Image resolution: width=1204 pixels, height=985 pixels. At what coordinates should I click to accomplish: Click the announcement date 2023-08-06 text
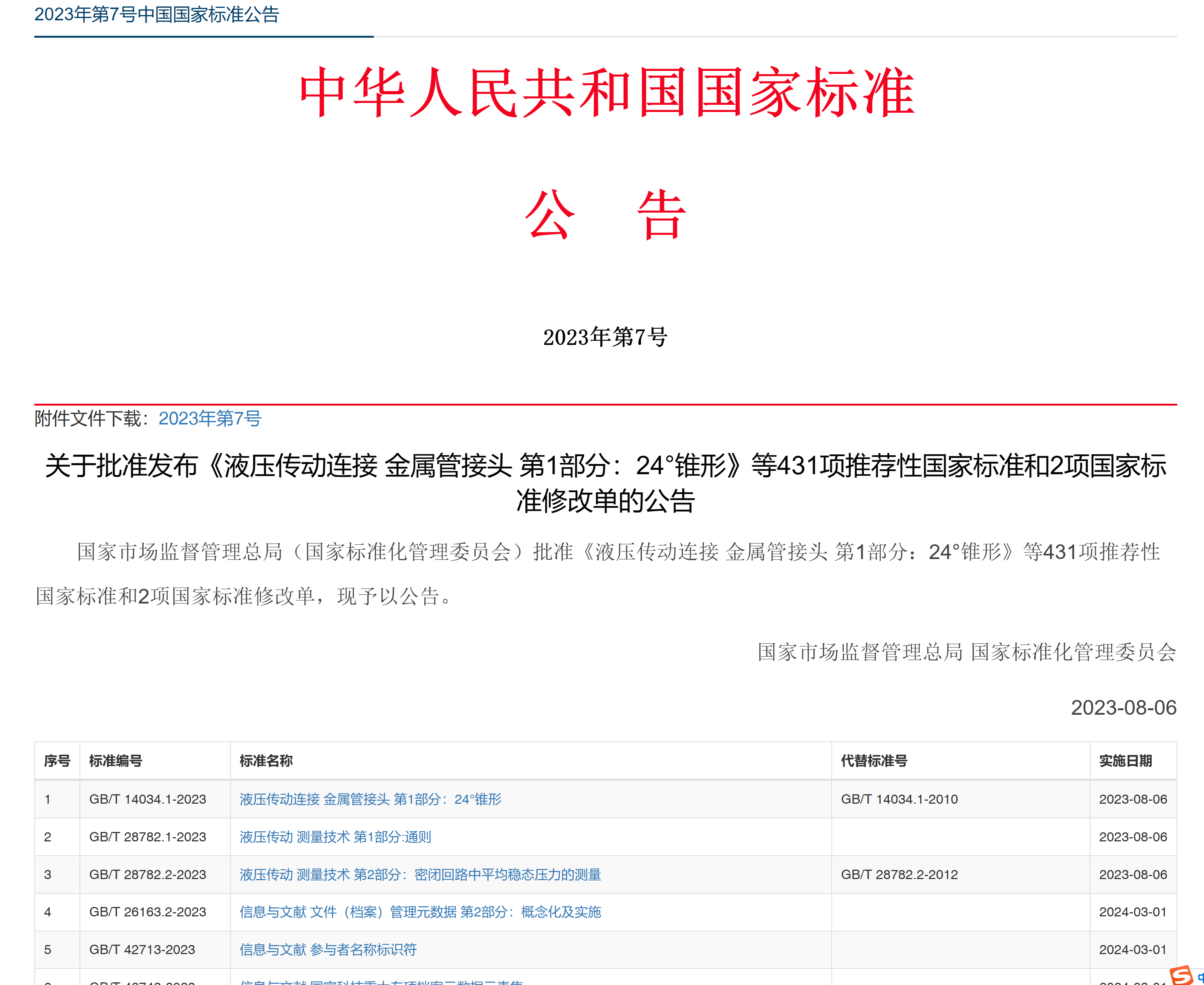(x=1123, y=708)
